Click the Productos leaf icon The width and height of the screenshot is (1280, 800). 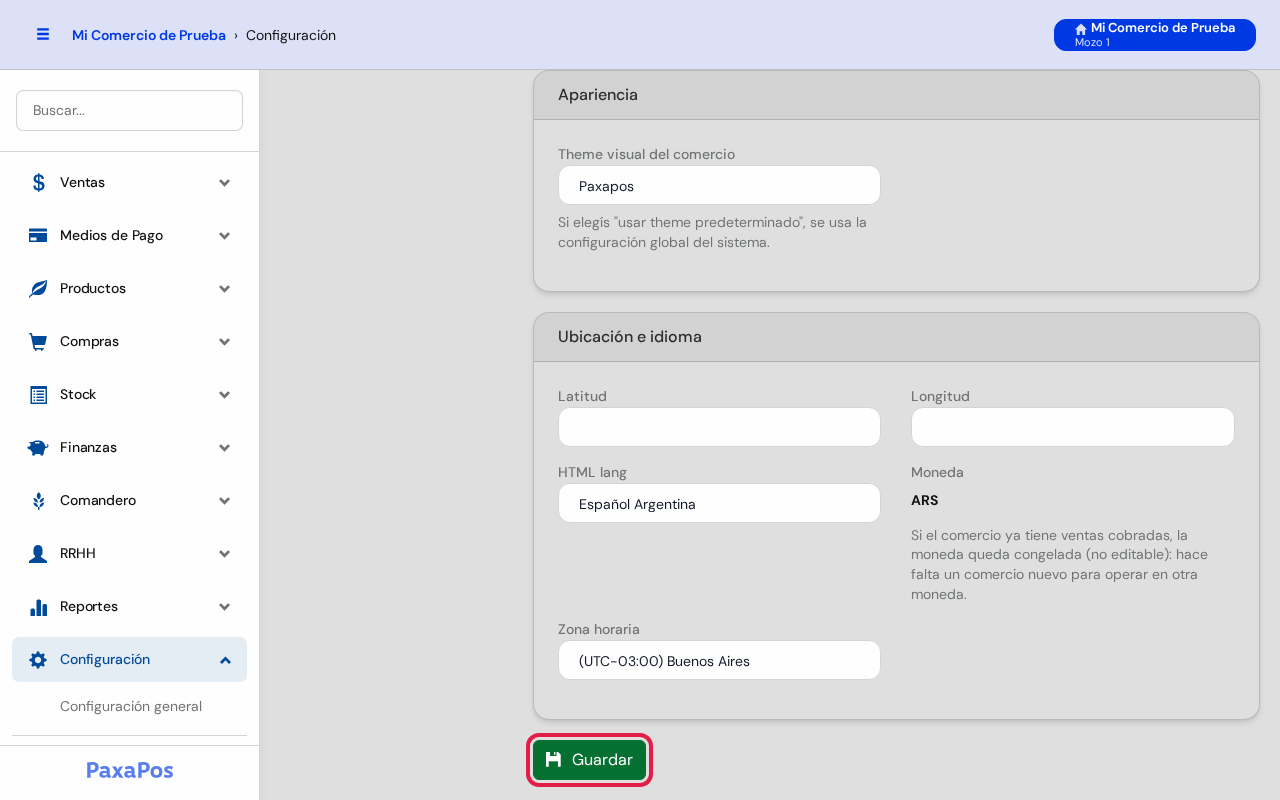(x=38, y=289)
